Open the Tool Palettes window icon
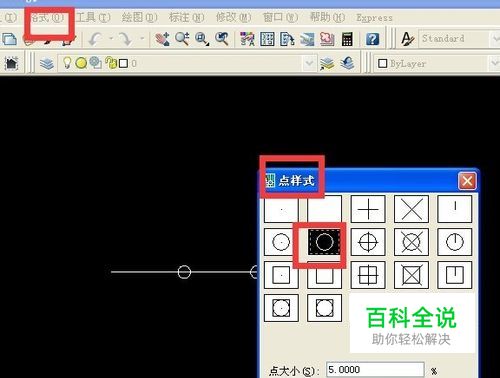500x378 pixels. pos(287,39)
